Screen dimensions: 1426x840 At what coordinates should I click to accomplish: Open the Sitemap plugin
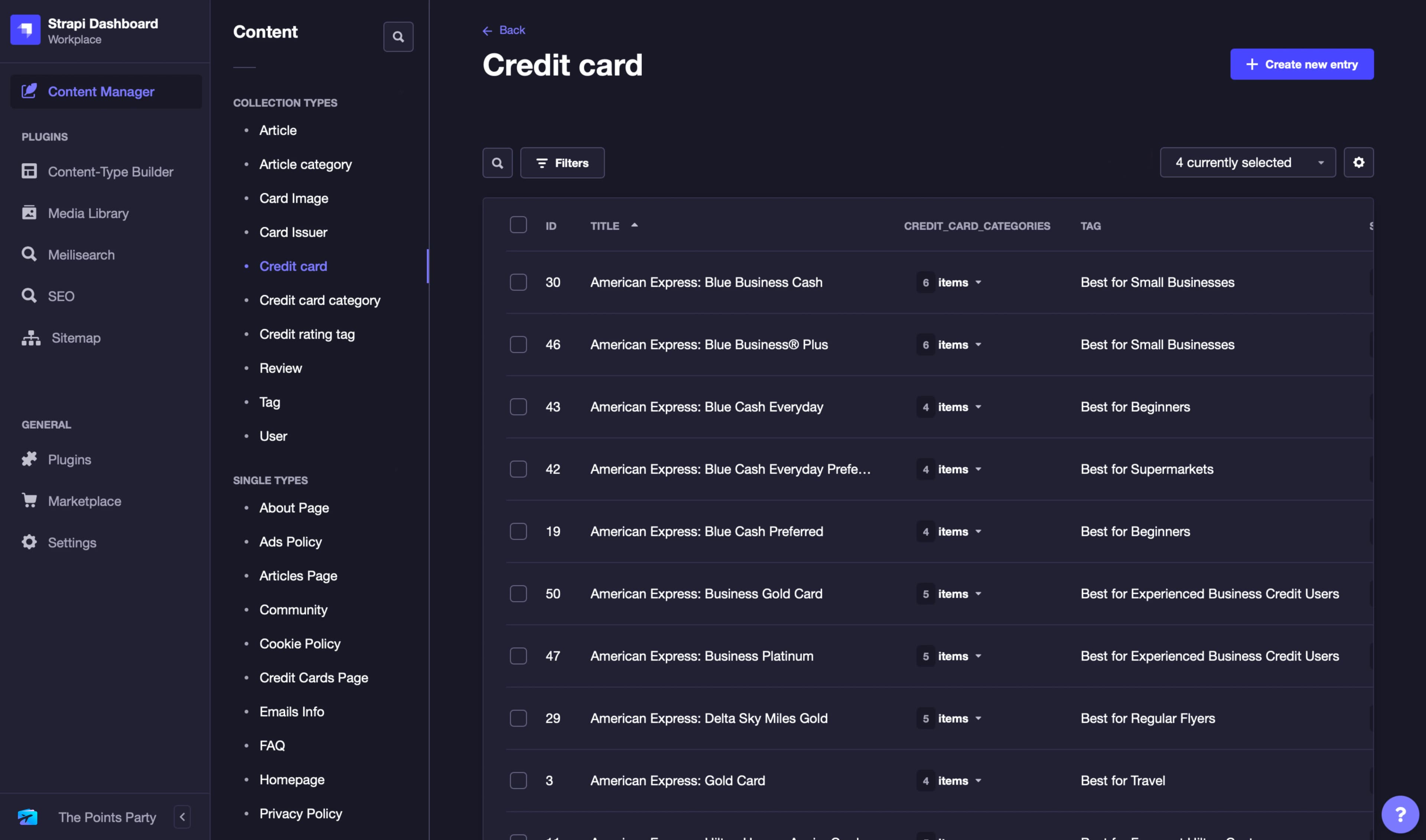click(75, 337)
